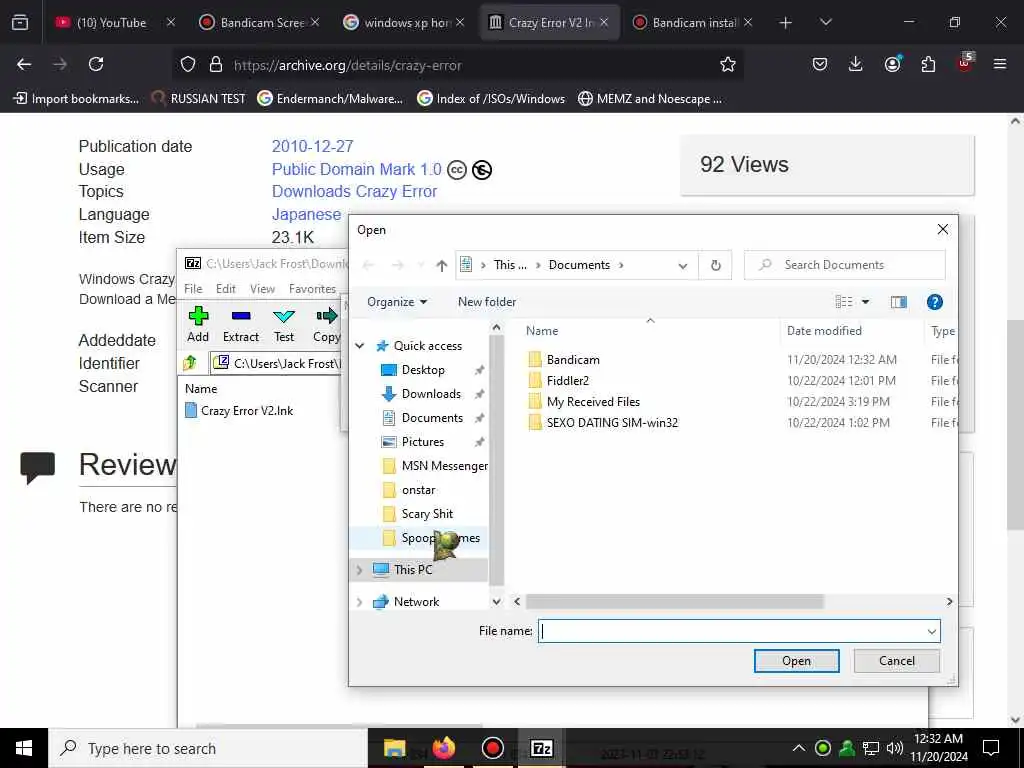Click 7-Zip Extract button
Screen dimensions: 1024x768
(x=241, y=325)
